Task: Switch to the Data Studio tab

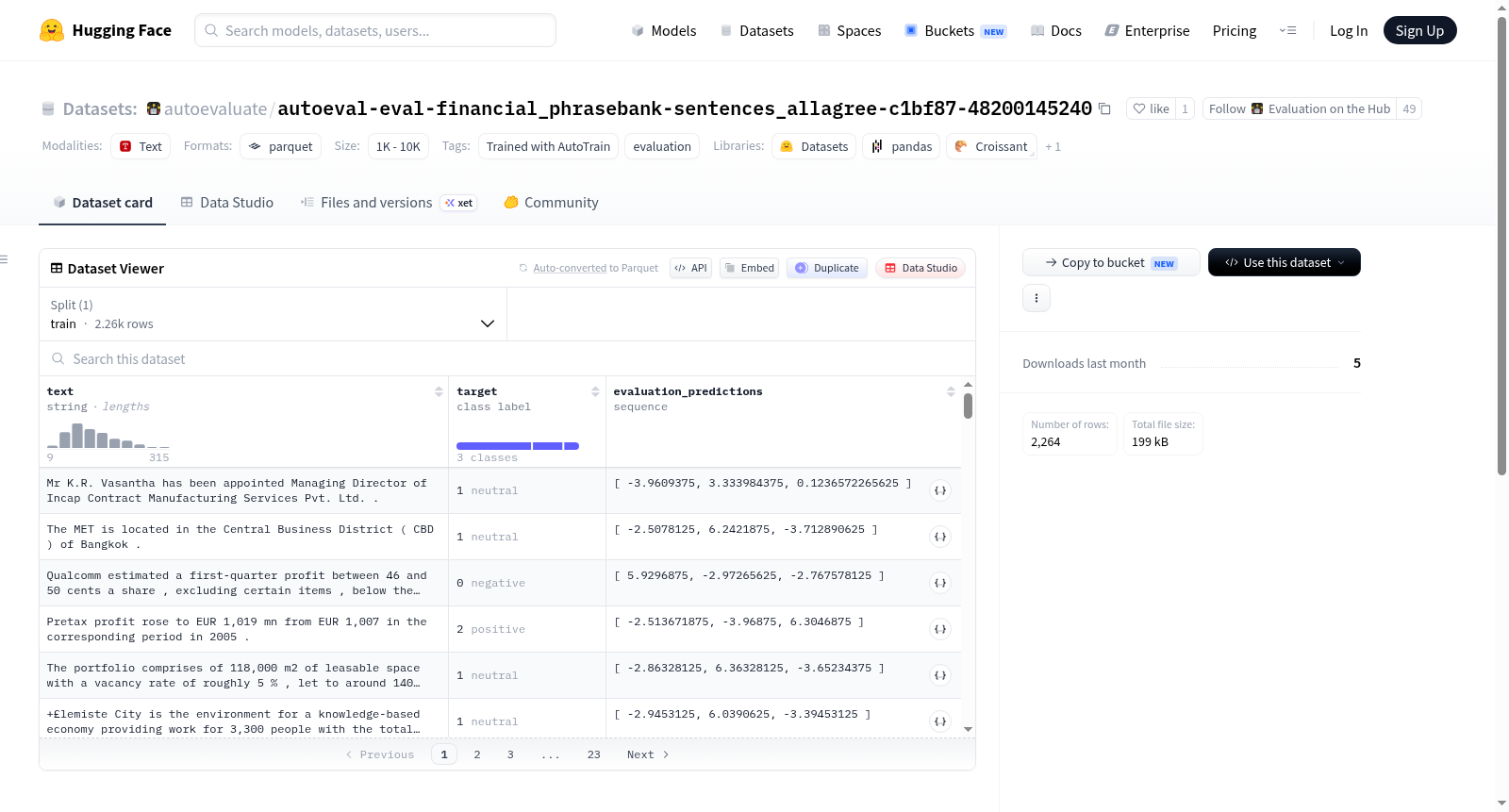Action: click(227, 203)
